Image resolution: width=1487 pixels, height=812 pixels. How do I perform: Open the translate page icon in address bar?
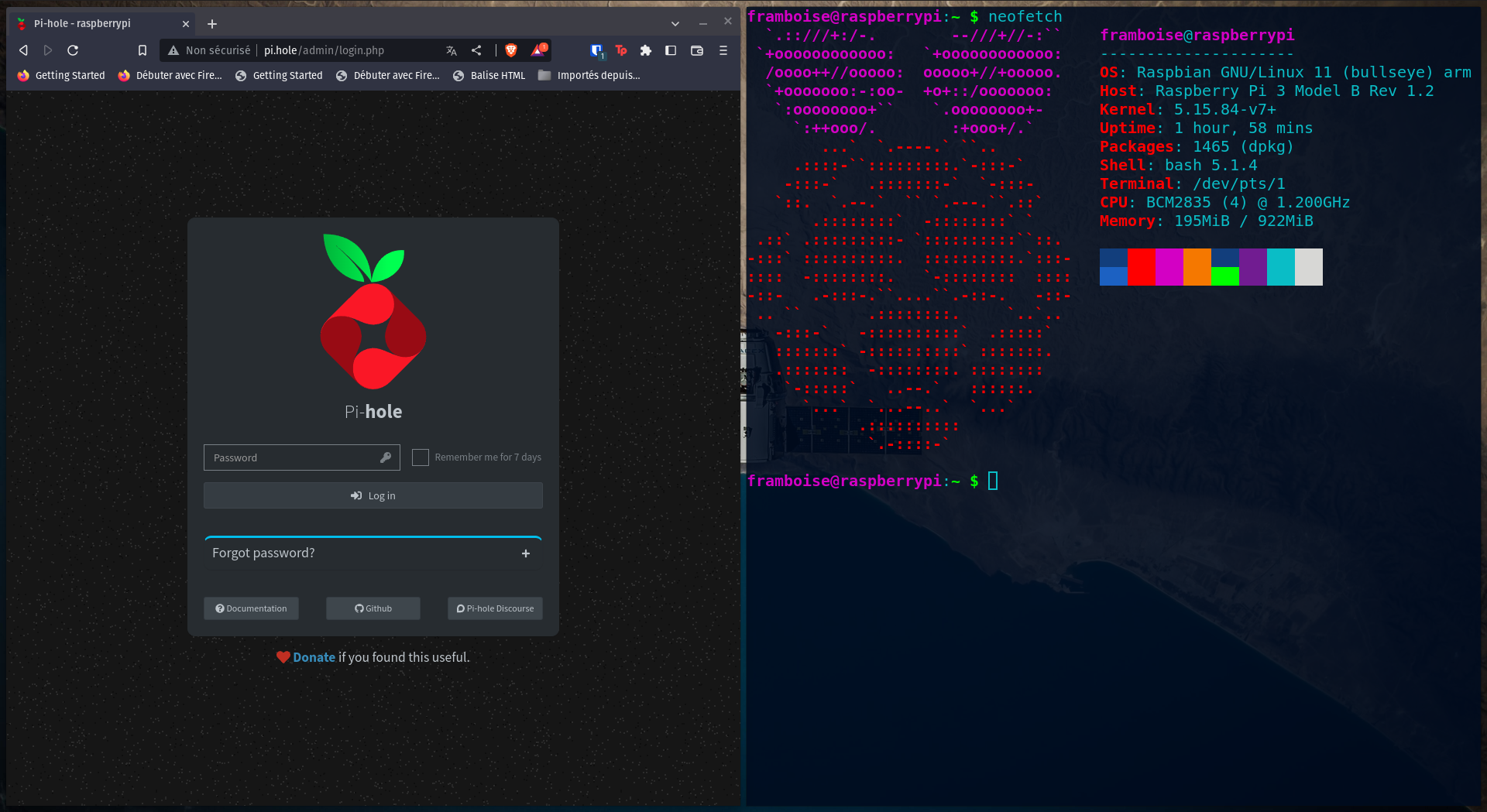pyautogui.click(x=452, y=50)
